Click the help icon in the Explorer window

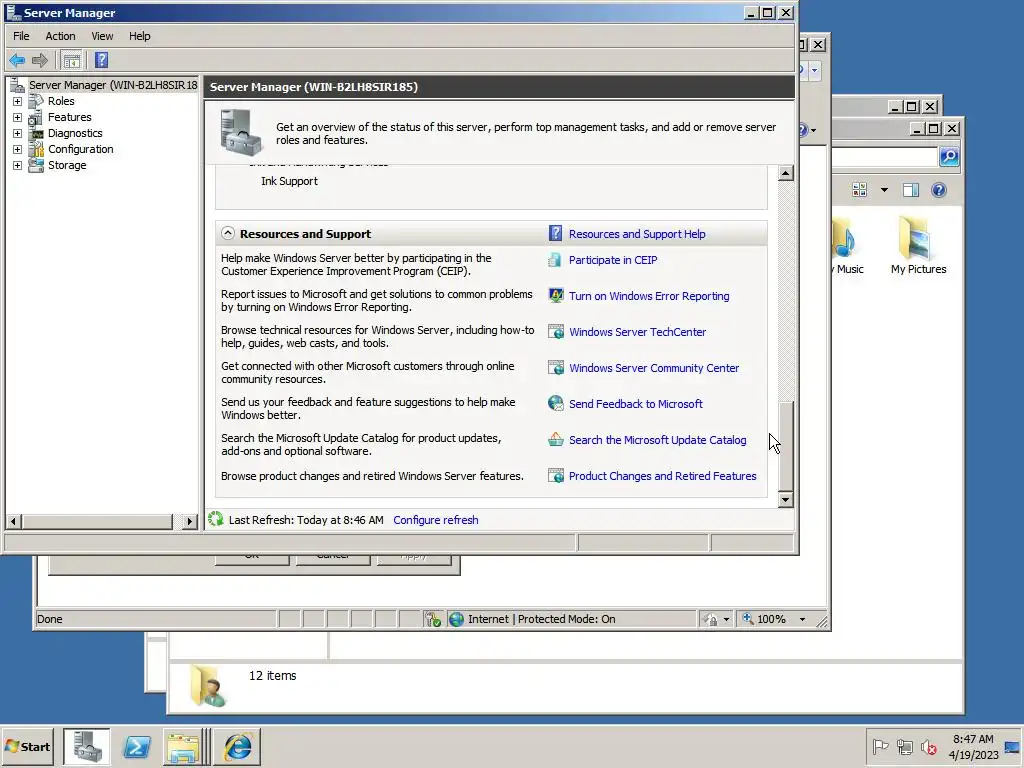(938, 190)
